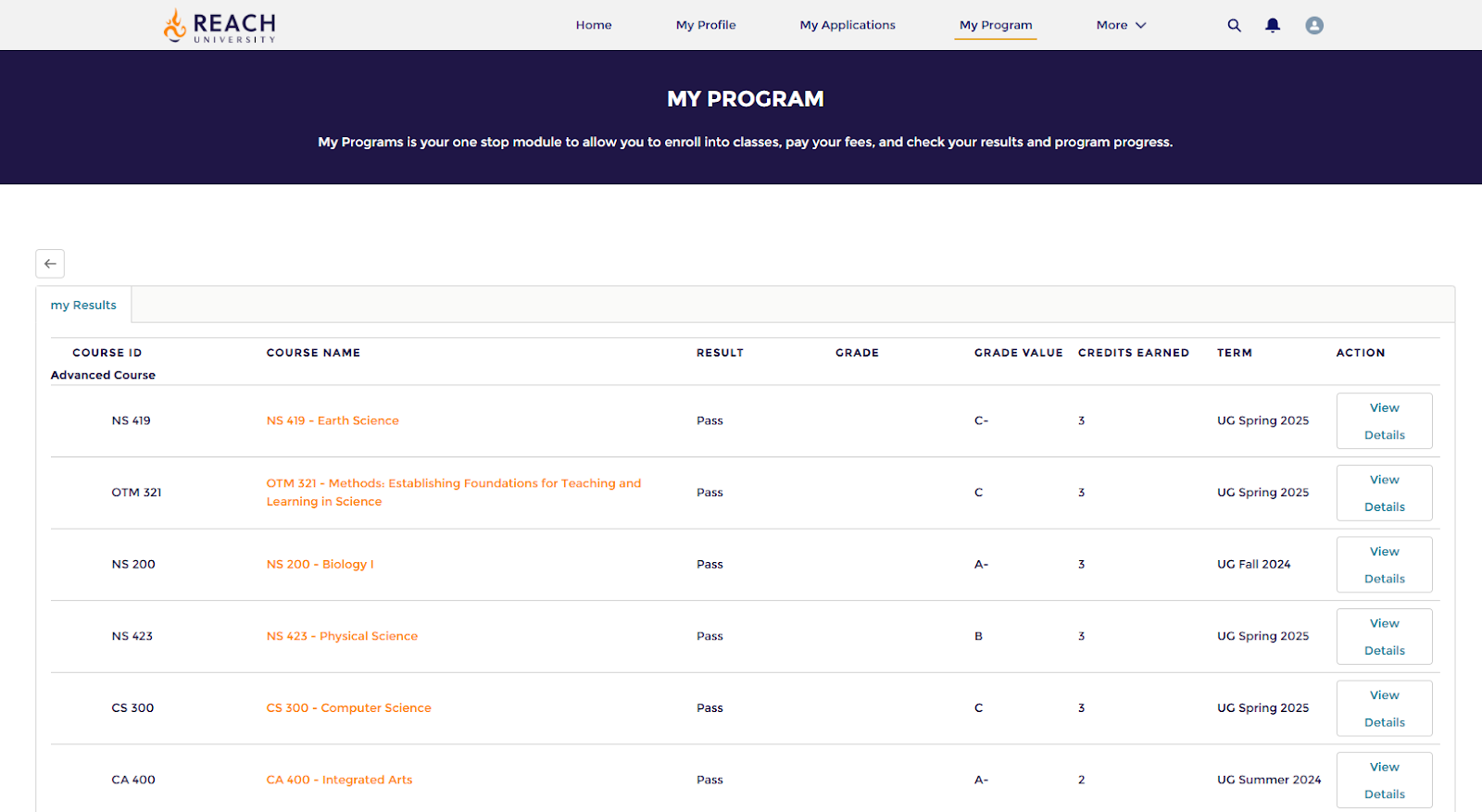Open NS 200 - Biology I link
This screenshot has width=1482, height=812.
coord(320,564)
